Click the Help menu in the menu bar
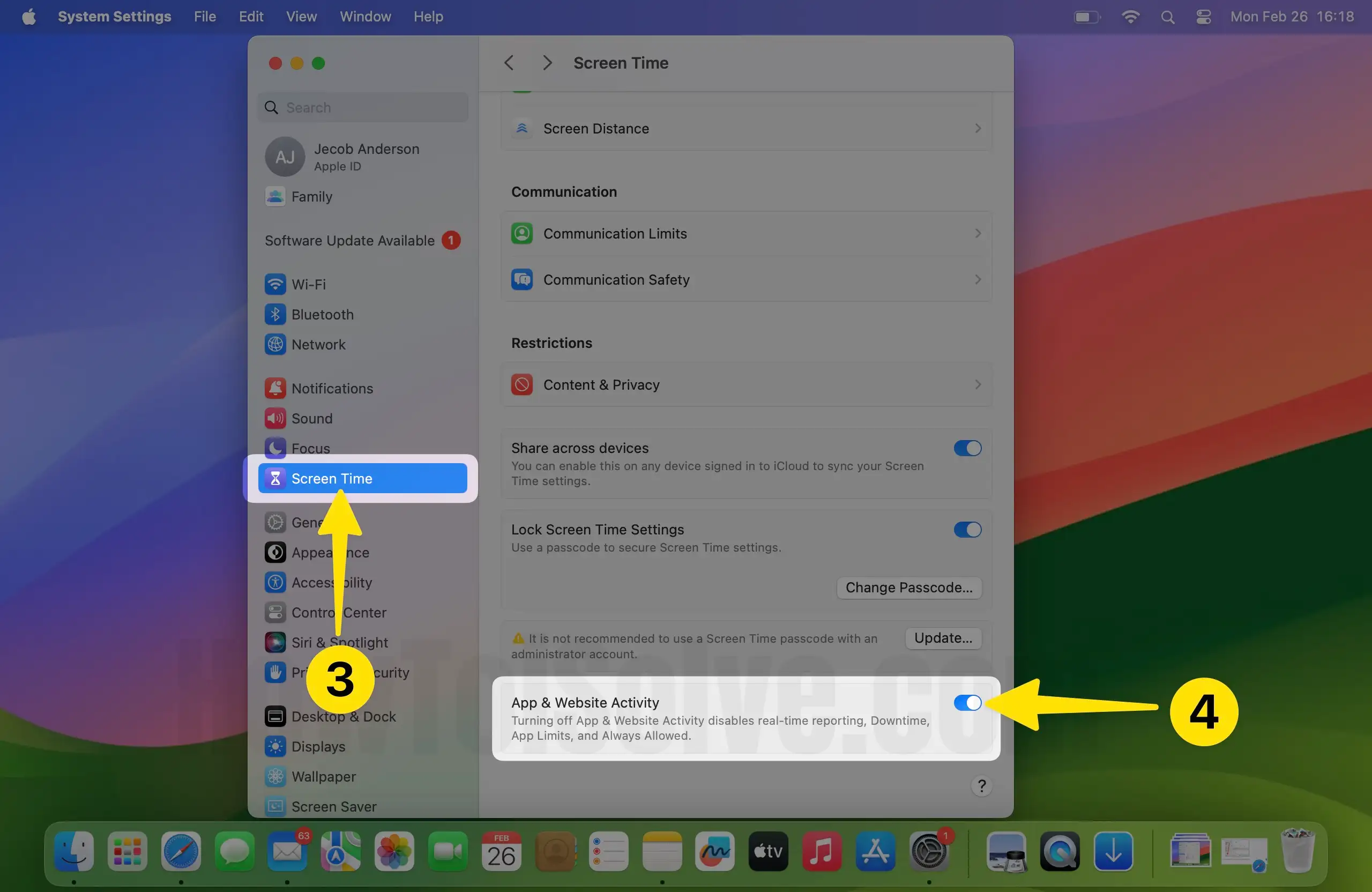Image resolution: width=1372 pixels, height=892 pixels. click(428, 16)
